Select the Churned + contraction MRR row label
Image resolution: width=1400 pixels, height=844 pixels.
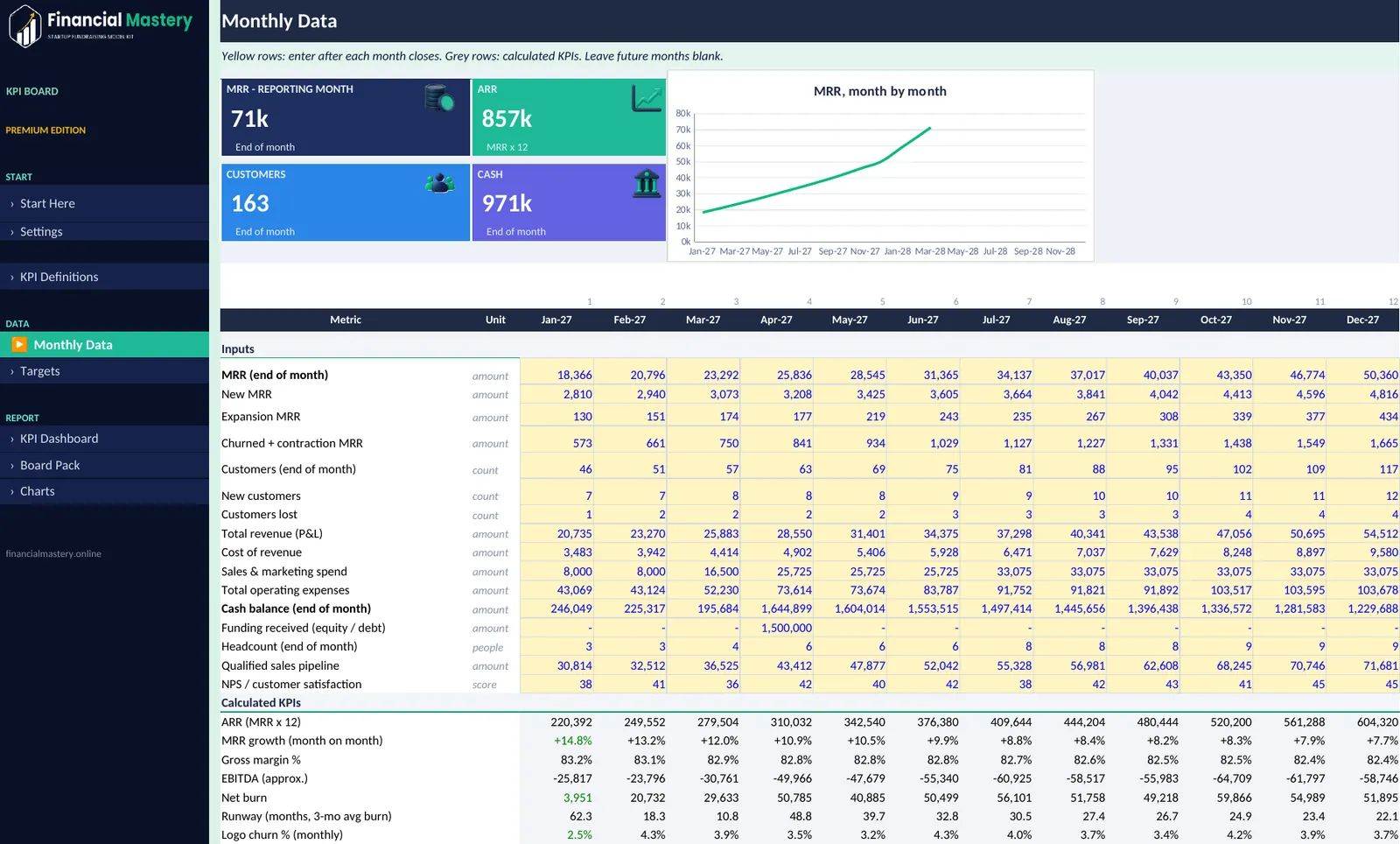pyautogui.click(x=292, y=443)
